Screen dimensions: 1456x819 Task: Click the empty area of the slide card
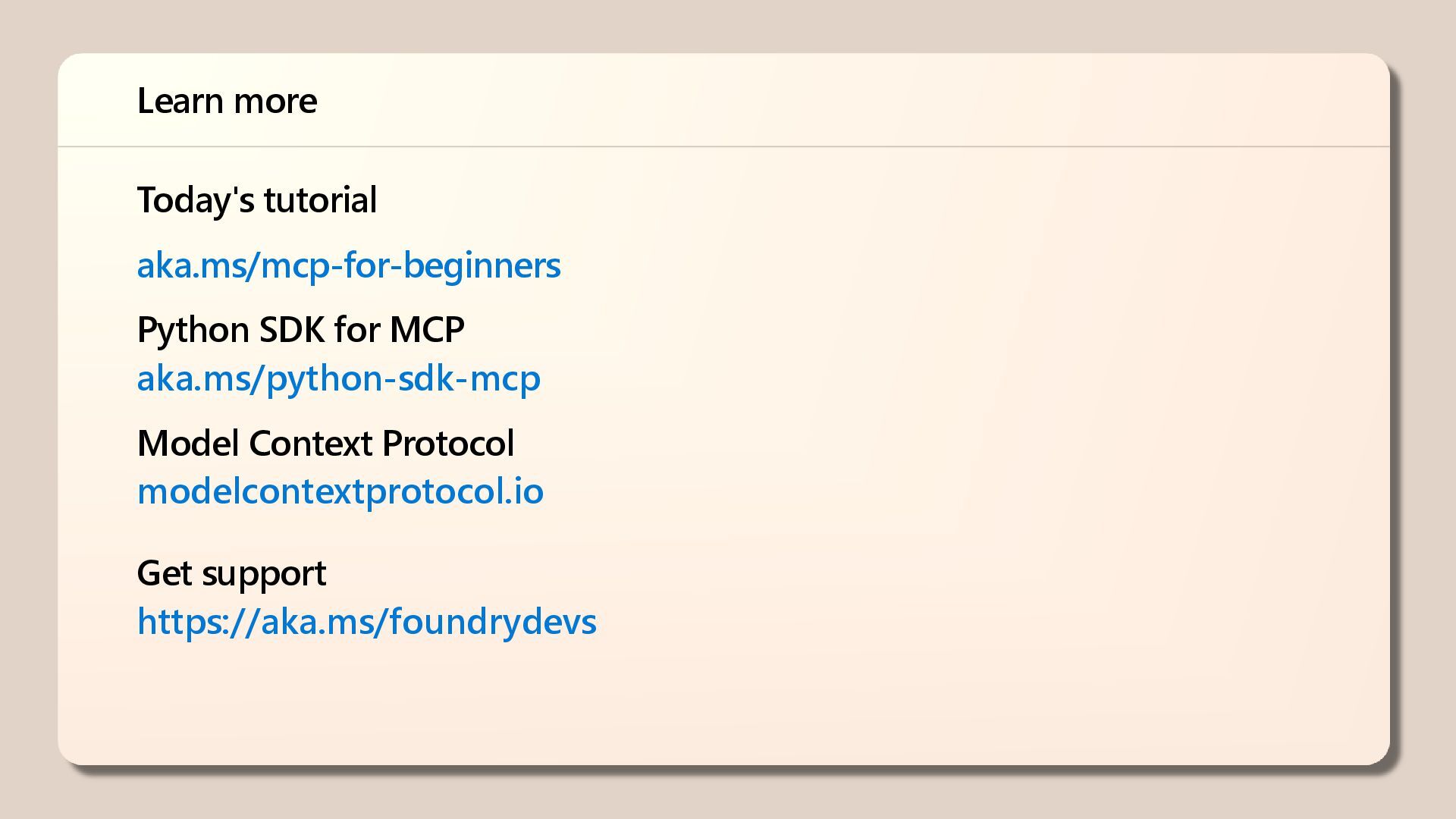coord(986,455)
